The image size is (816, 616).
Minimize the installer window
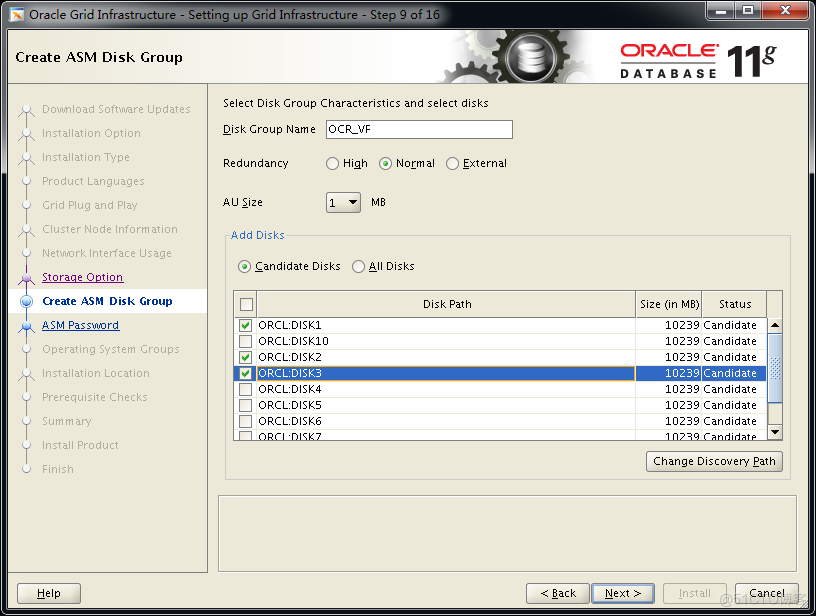(x=721, y=10)
